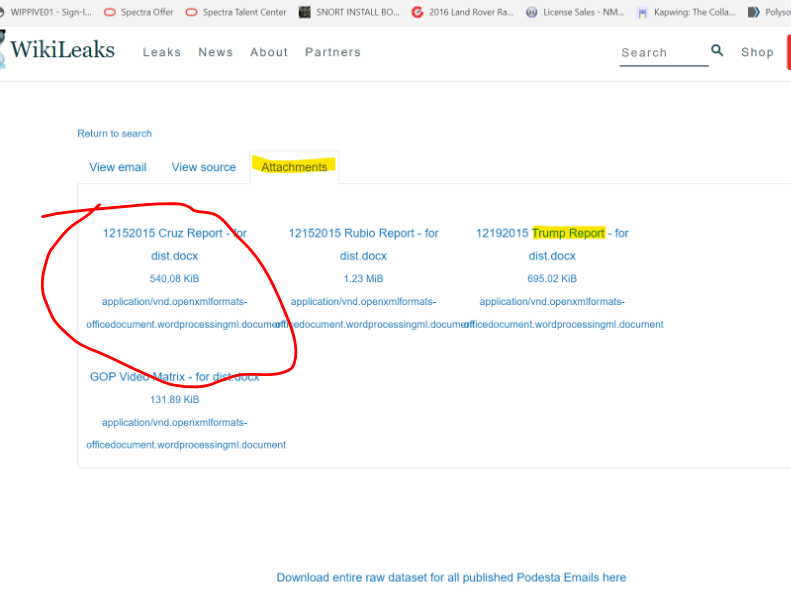Viewport: 791px width, 594px height.
Task: Open the WIPPIVE01 Sign-In bookmark
Action: pos(45,12)
